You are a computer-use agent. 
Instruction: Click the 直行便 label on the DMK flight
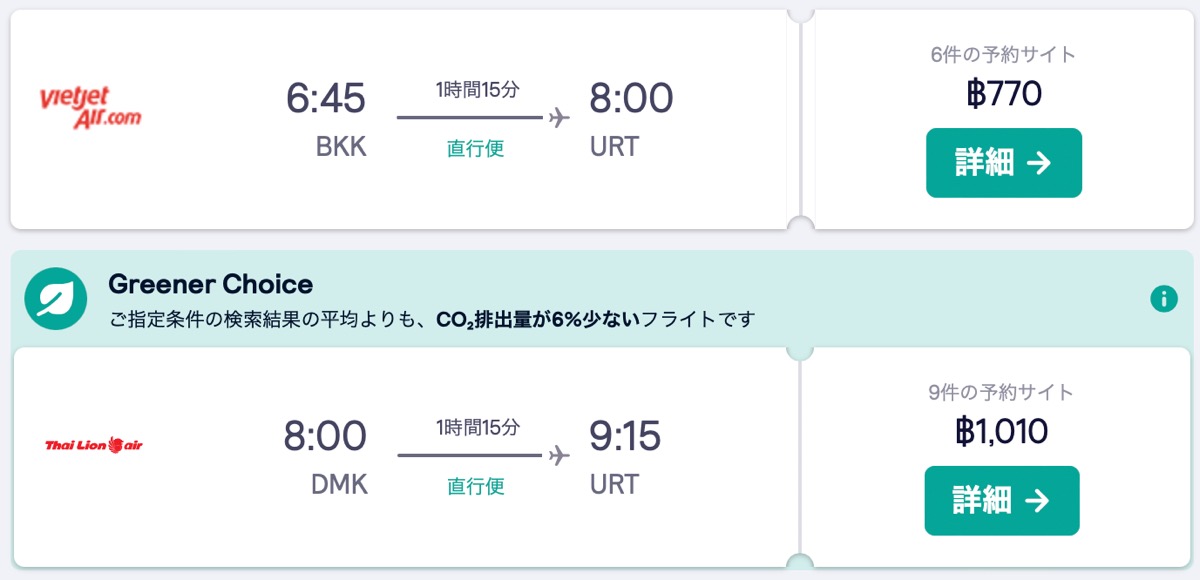(475, 486)
